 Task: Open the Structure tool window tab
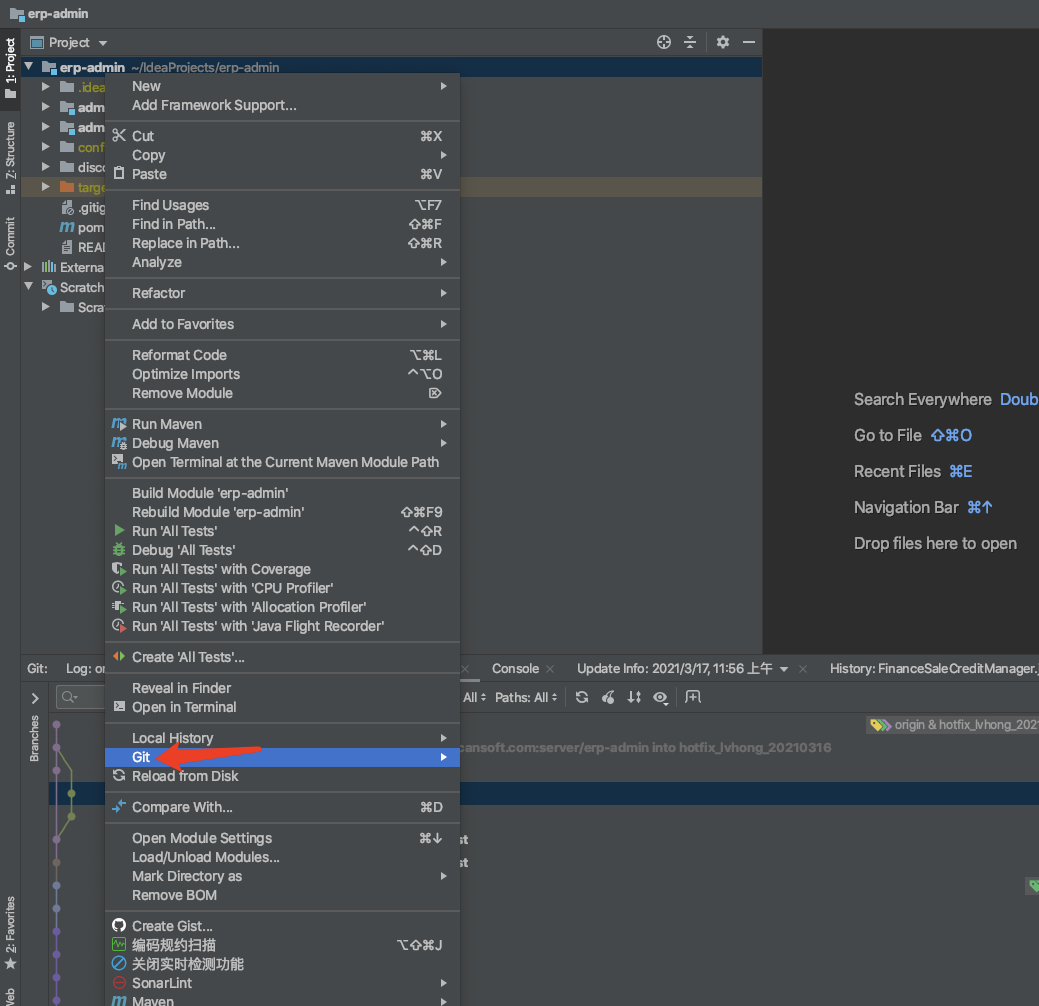(10, 157)
